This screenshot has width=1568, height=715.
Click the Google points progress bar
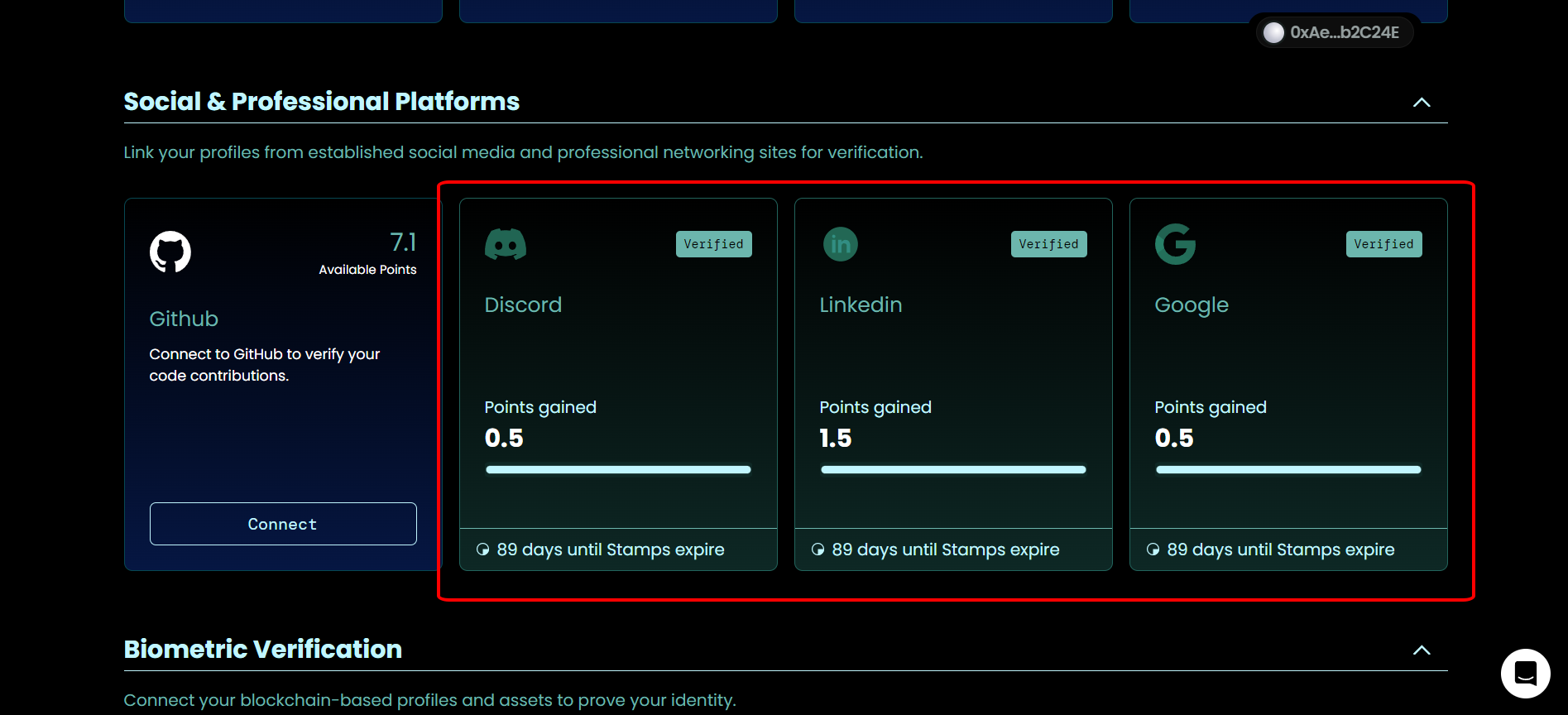(x=1288, y=470)
